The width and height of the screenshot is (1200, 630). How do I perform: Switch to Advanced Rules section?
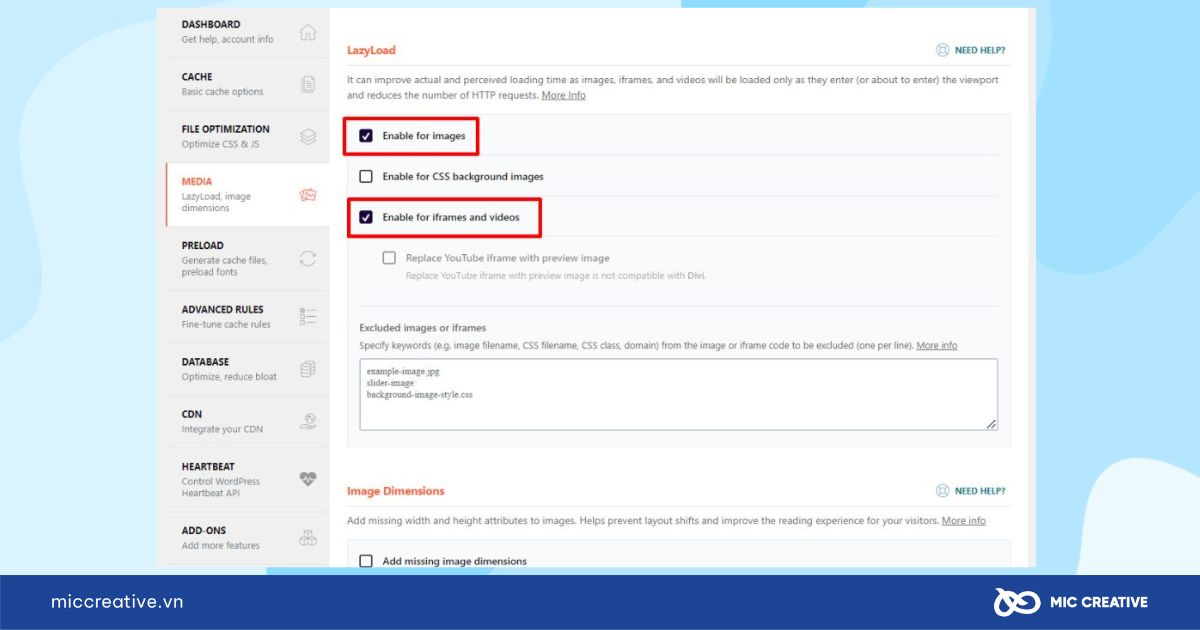tap(247, 317)
